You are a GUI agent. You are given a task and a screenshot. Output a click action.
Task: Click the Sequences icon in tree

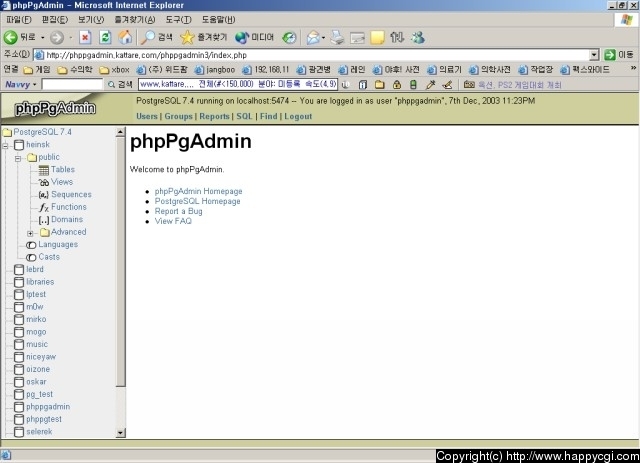tap(44, 195)
